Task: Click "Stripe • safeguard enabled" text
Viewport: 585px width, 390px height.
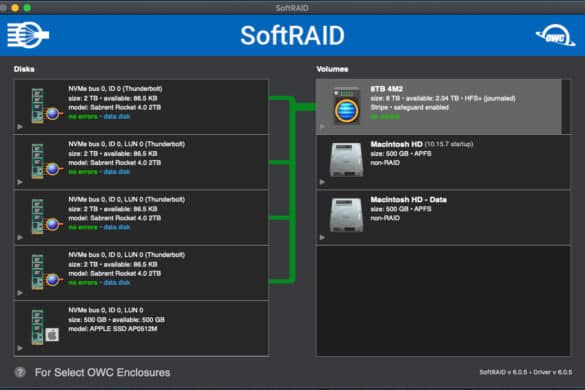Action: (x=409, y=107)
